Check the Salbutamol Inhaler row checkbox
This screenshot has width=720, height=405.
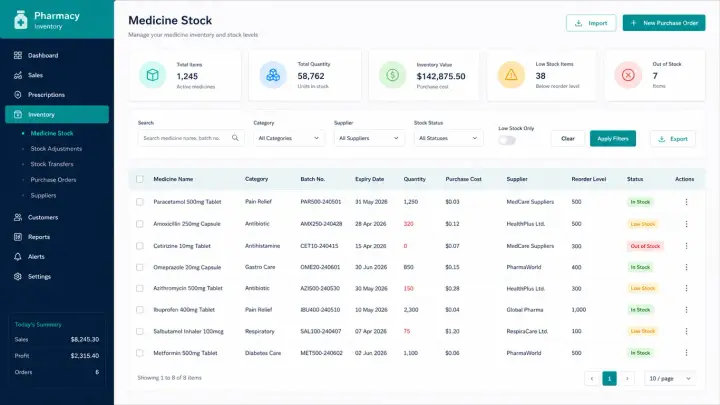tap(140, 331)
